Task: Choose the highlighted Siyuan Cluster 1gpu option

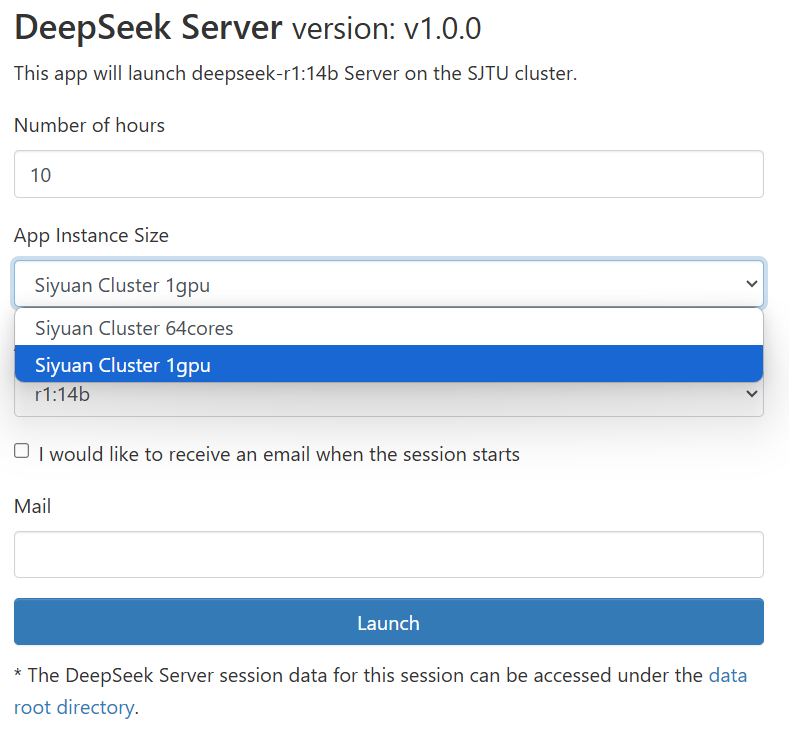Action: (x=388, y=364)
